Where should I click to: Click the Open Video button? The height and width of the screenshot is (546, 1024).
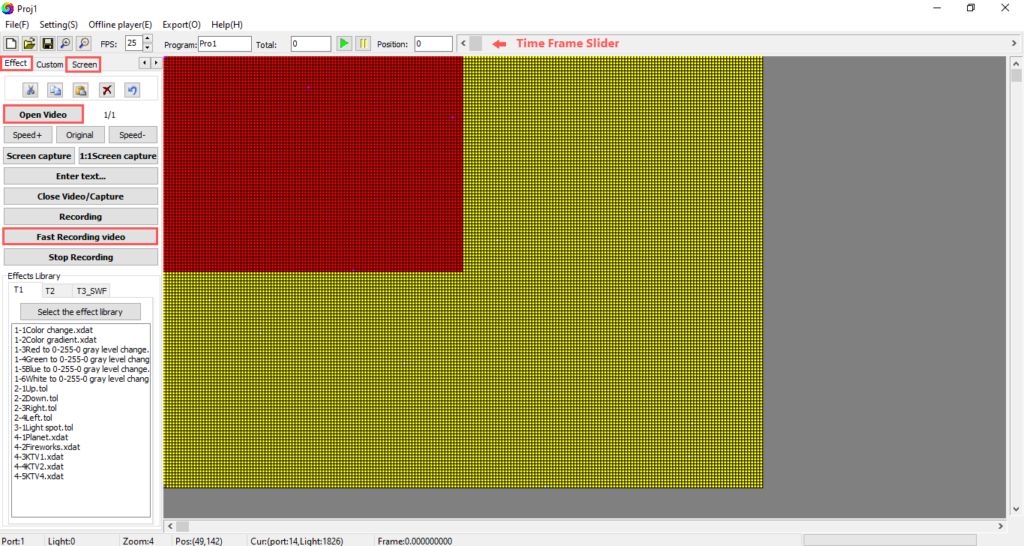pos(43,114)
